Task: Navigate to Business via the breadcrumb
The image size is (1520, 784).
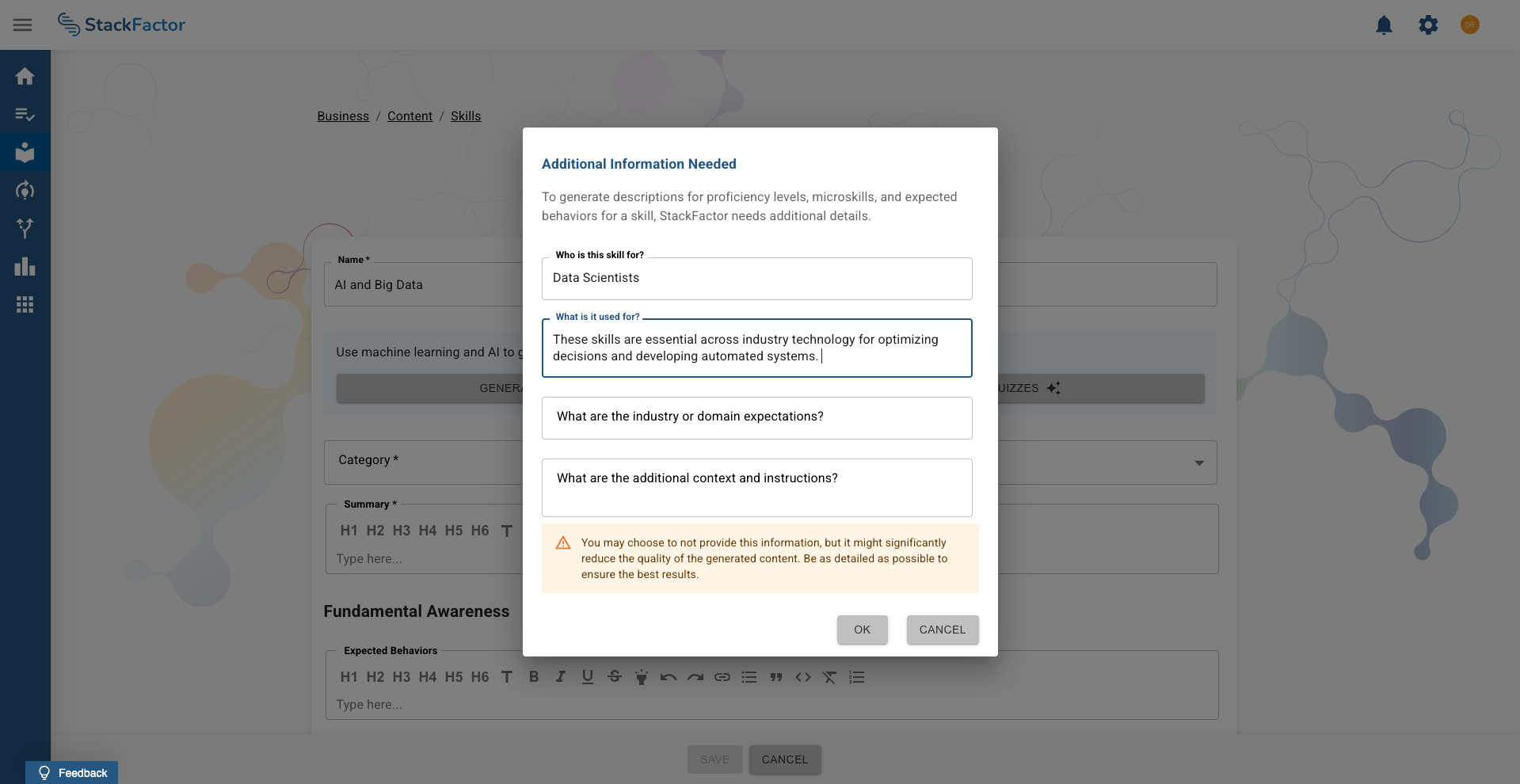Action: [342, 116]
